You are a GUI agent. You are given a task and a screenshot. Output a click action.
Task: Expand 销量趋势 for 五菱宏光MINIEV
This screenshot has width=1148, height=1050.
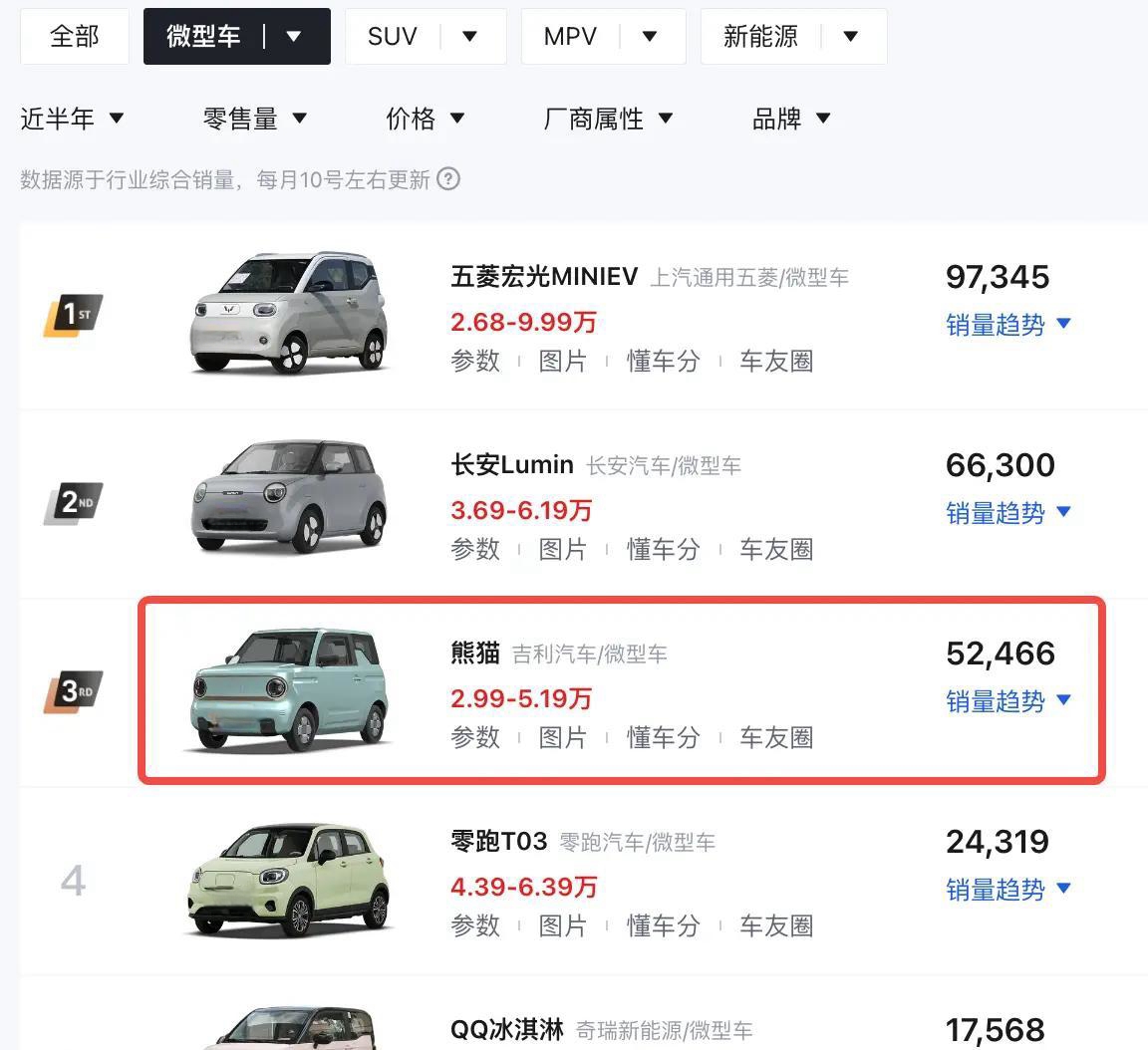pos(1008,325)
